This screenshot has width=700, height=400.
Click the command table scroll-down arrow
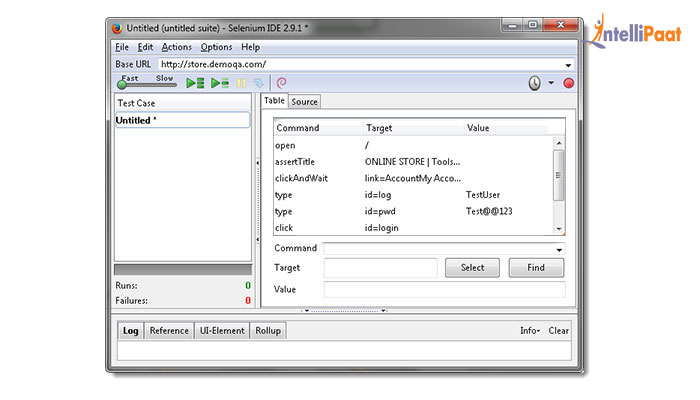pos(559,229)
